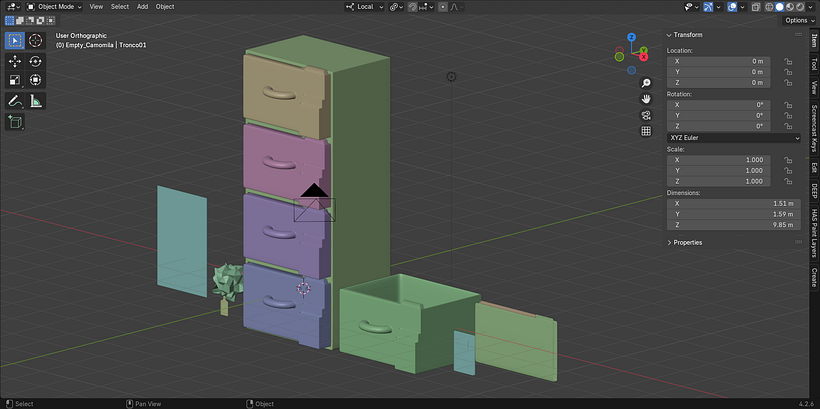Set selection mode to new selection
820x409 pixels.
(x=9, y=21)
